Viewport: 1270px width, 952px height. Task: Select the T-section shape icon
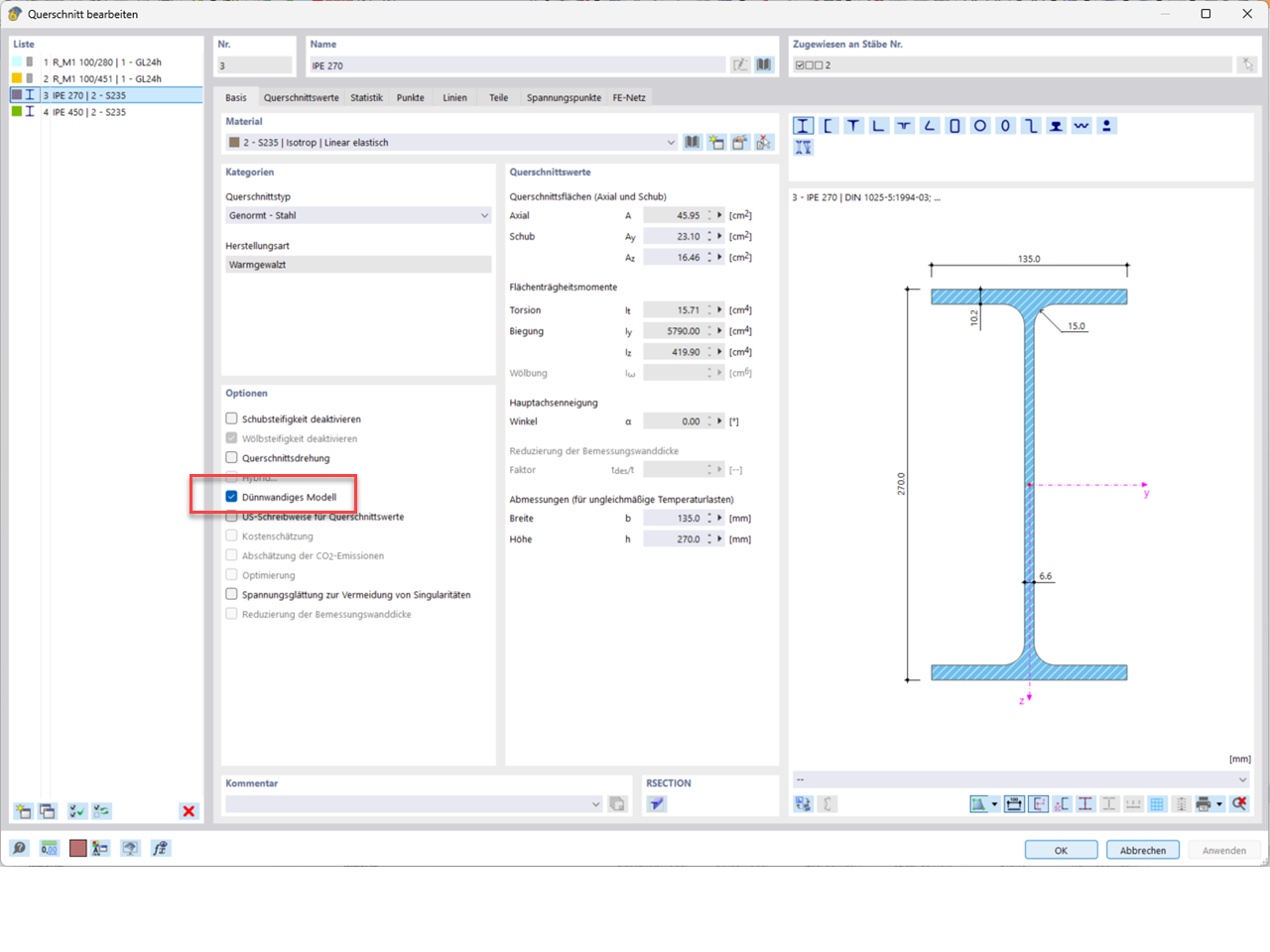pyautogui.click(x=853, y=126)
